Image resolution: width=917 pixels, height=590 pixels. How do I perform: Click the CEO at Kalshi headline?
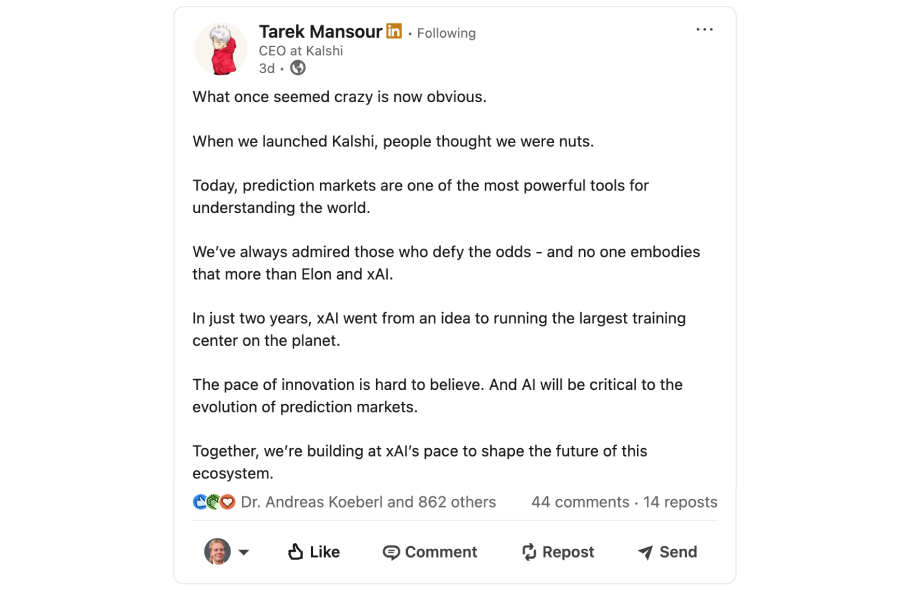(301, 51)
